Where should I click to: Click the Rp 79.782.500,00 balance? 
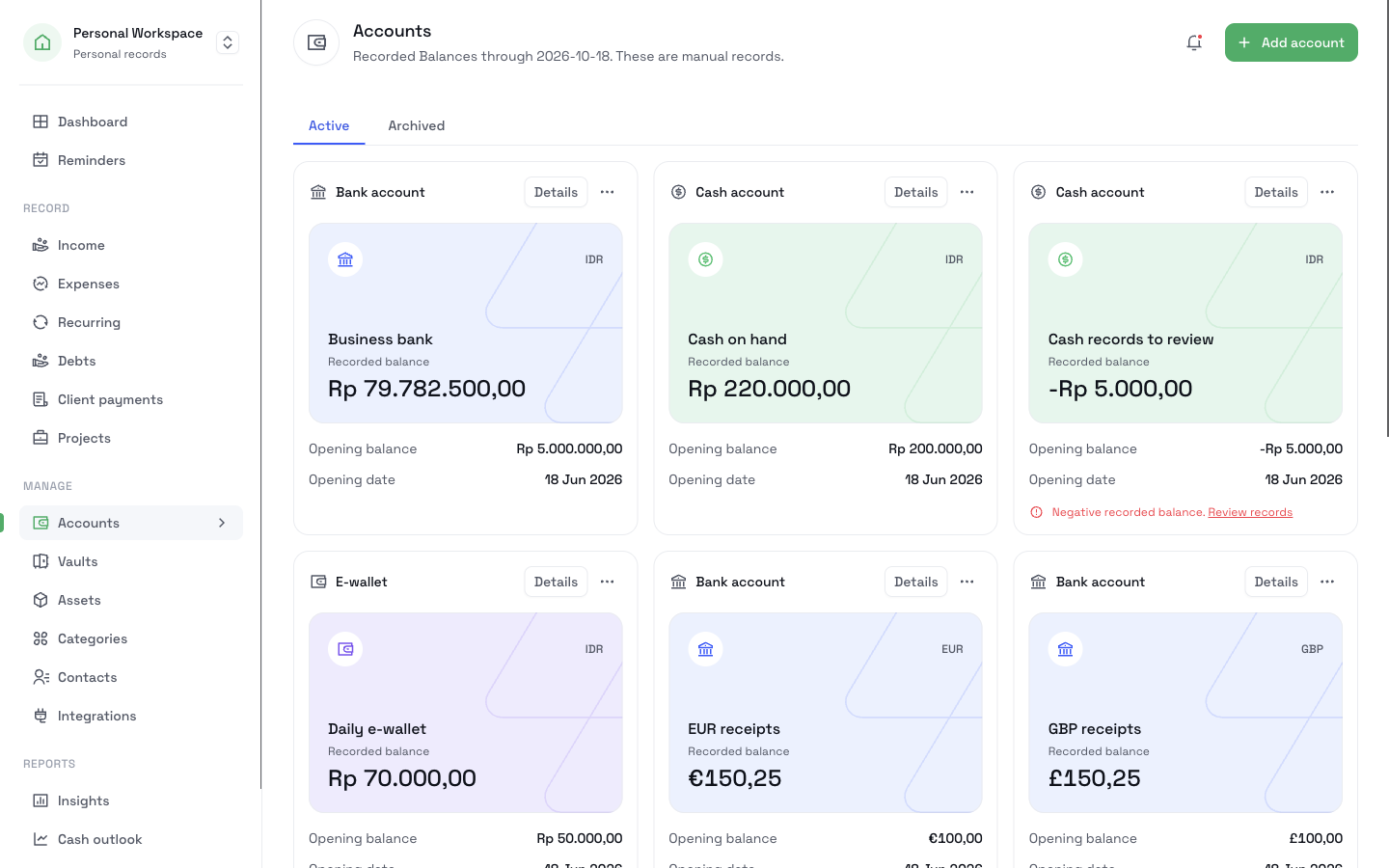426,389
